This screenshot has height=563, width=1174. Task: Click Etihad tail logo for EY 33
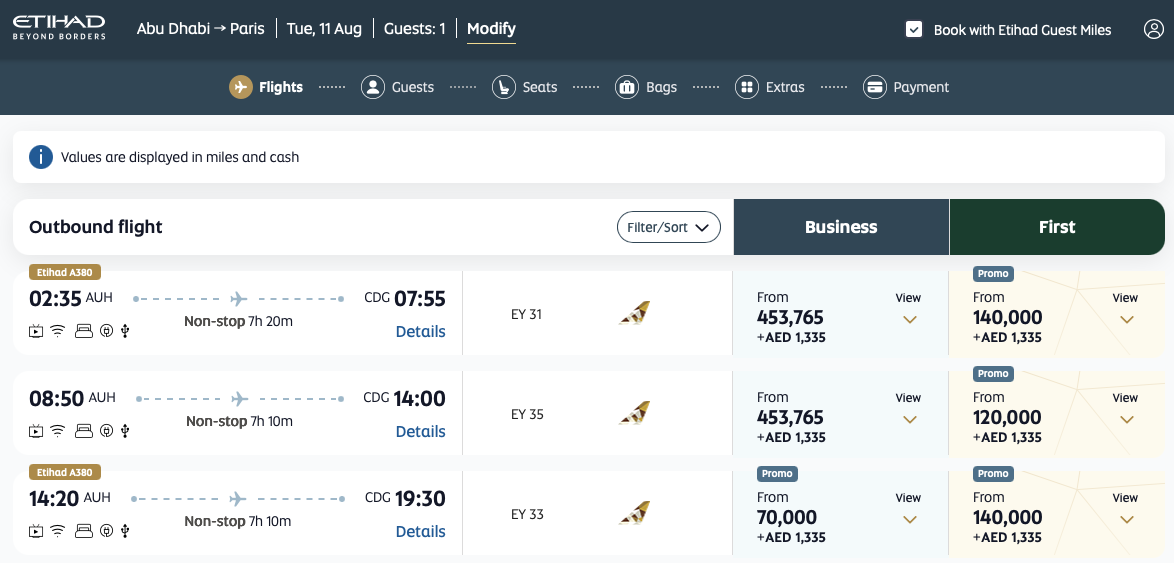click(634, 513)
